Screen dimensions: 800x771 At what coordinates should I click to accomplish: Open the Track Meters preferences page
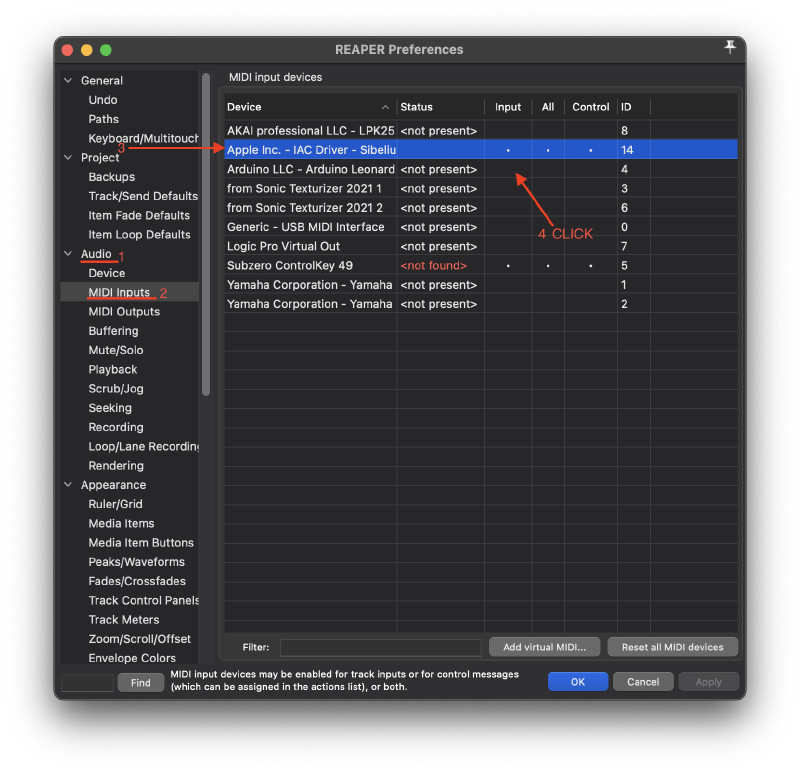(x=123, y=619)
